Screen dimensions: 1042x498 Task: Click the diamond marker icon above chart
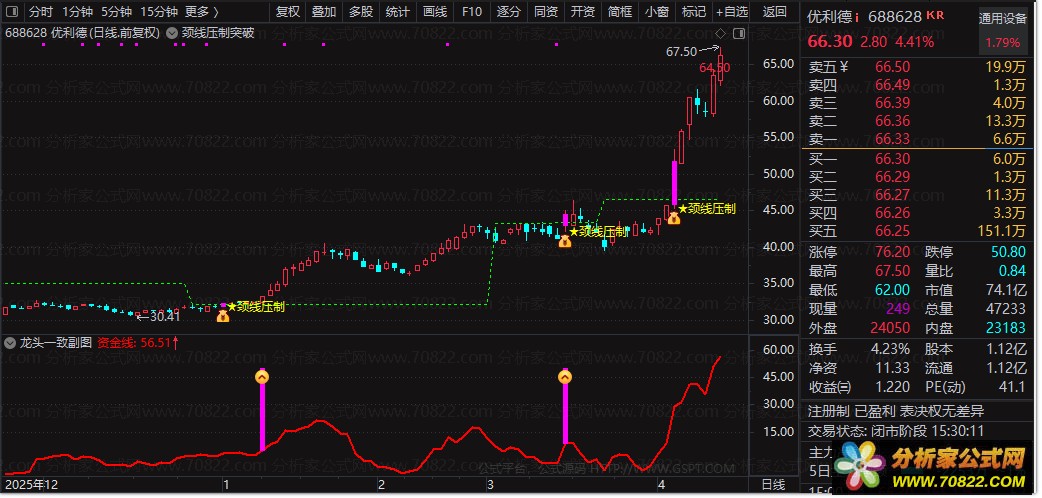(x=720, y=33)
